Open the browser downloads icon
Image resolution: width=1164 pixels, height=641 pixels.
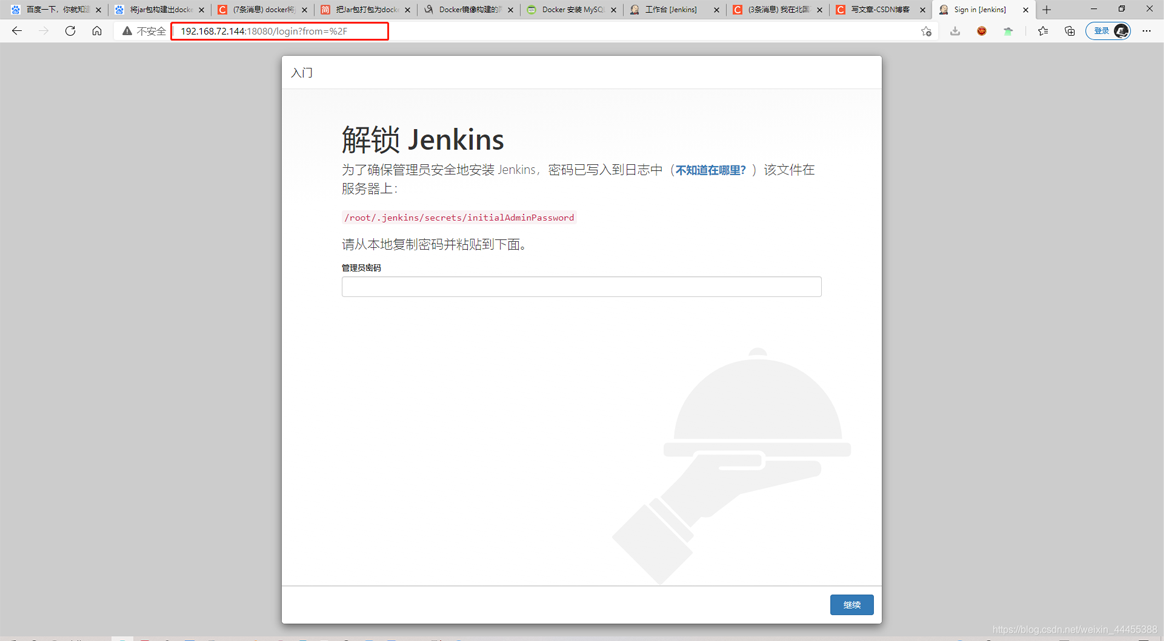coord(955,31)
